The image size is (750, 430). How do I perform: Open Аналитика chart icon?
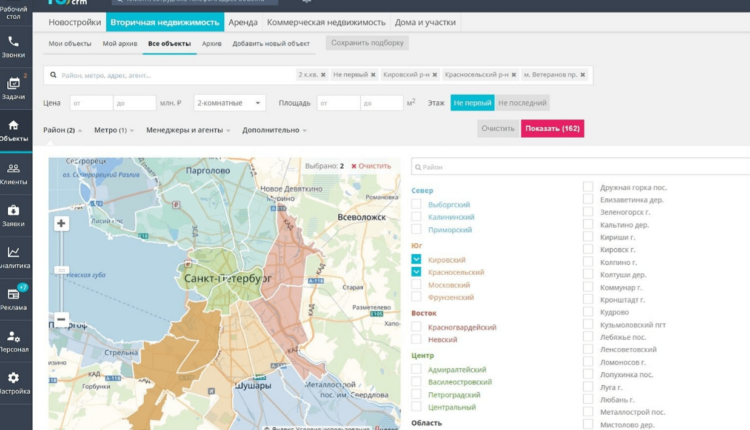pos(14,257)
